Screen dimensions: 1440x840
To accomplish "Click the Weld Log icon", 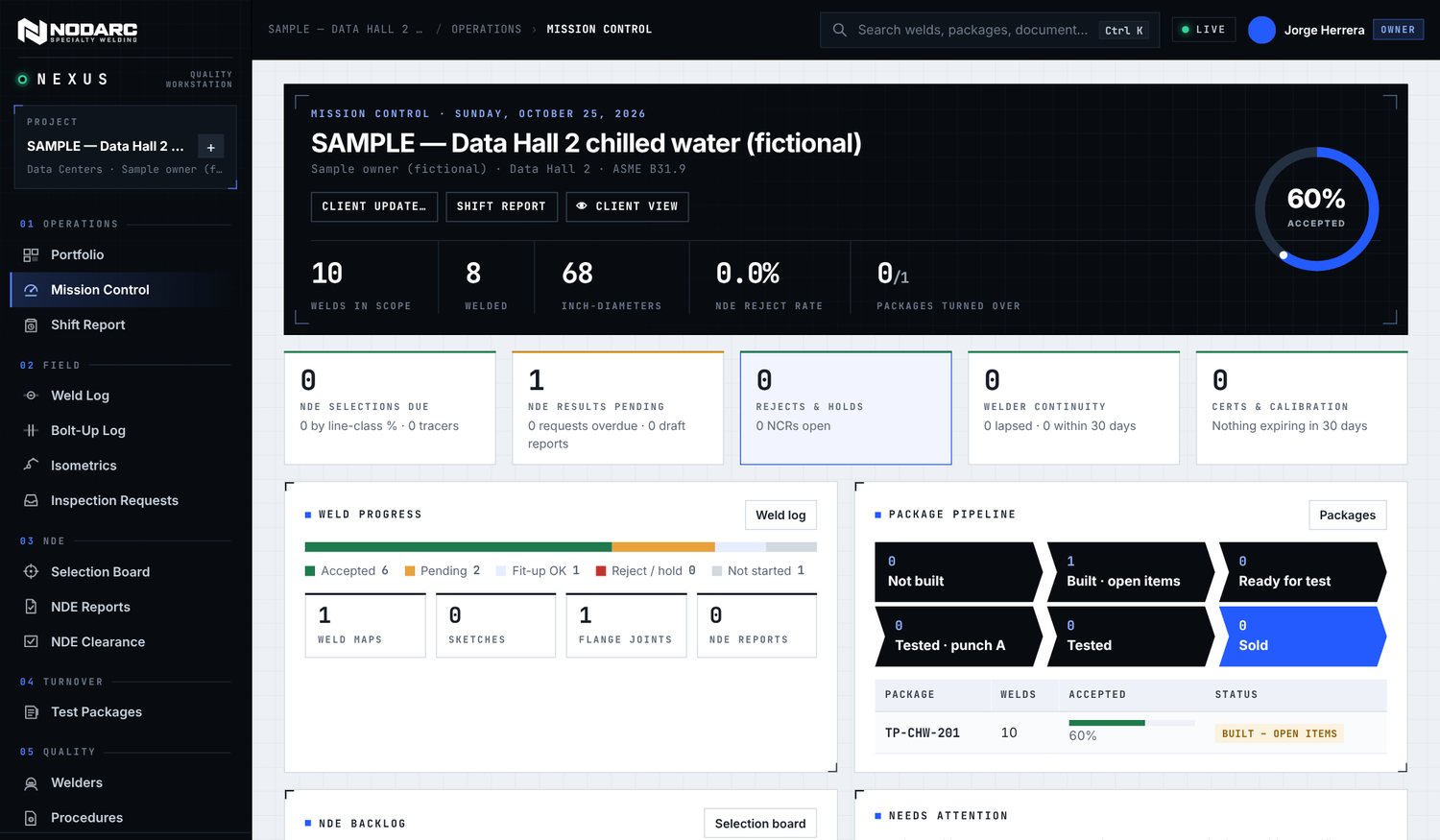I will (x=31, y=396).
